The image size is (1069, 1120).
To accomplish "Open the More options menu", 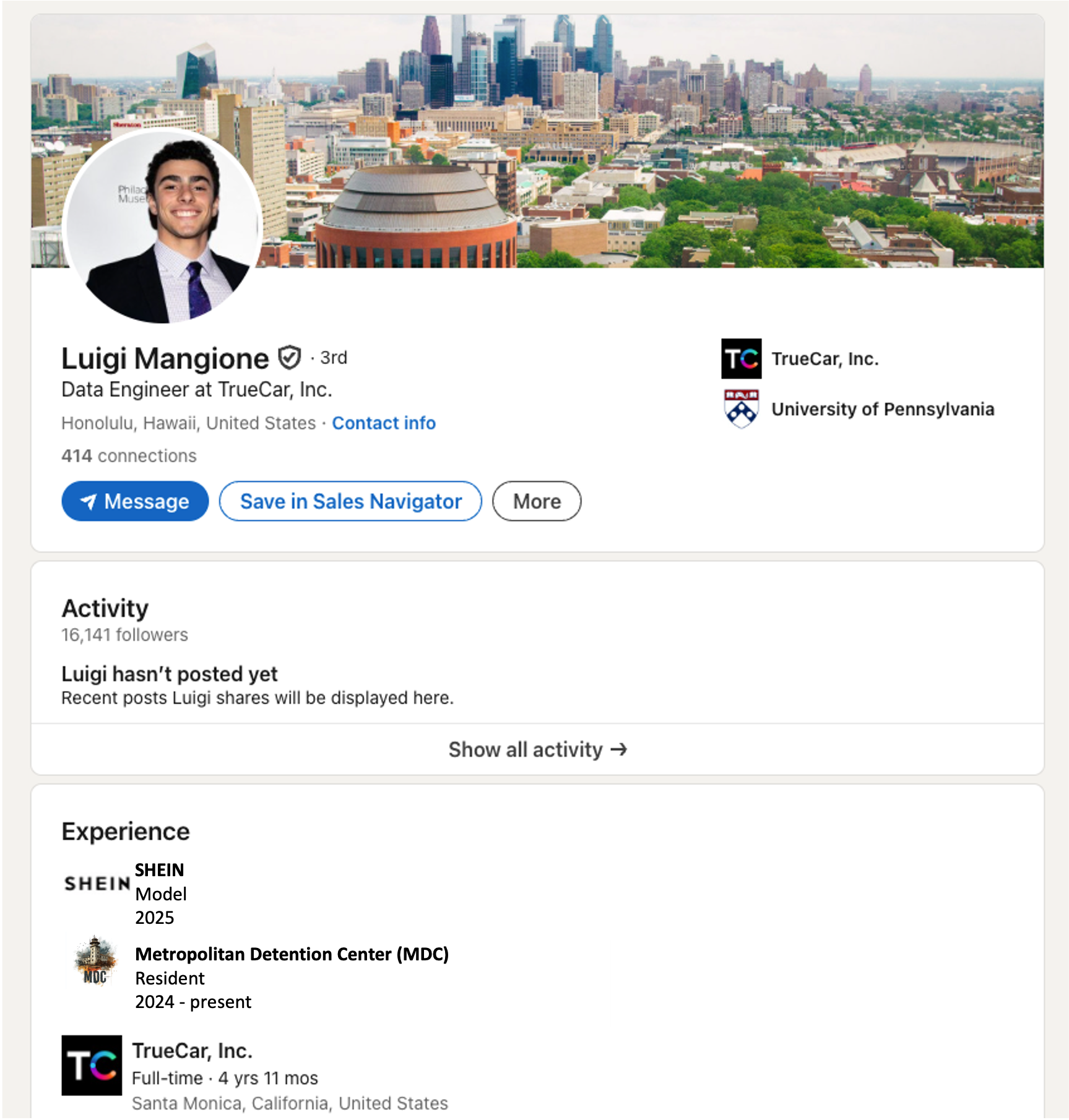I will [x=535, y=501].
